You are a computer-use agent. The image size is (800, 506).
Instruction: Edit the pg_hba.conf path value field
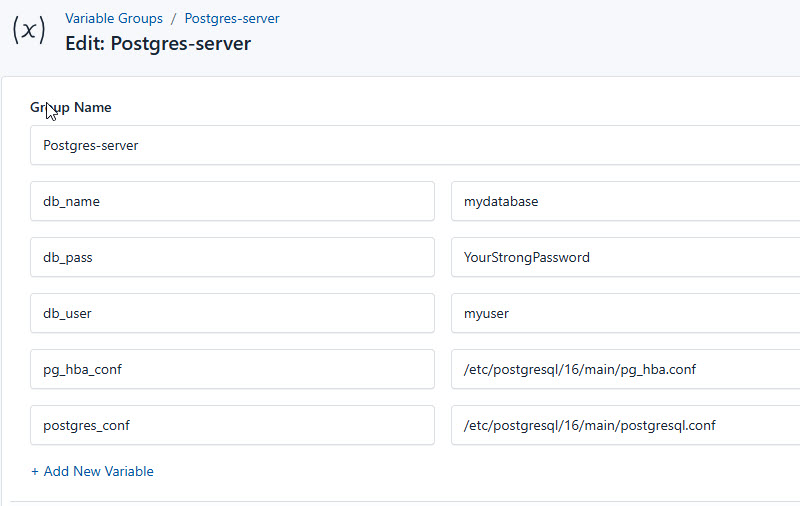click(x=626, y=369)
